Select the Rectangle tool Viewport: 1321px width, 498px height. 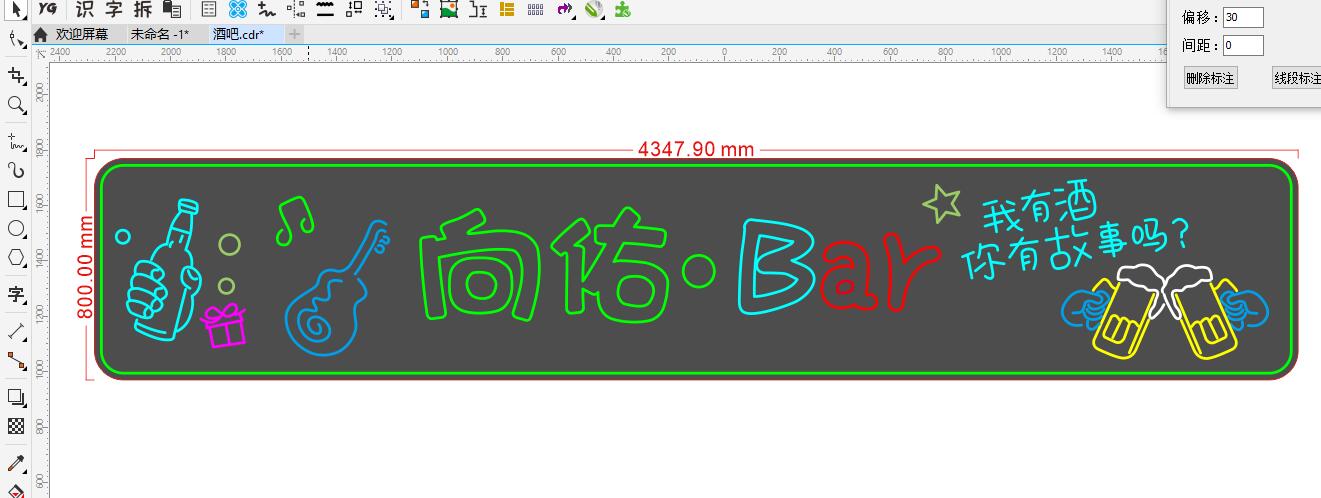[x=16, y=199]
